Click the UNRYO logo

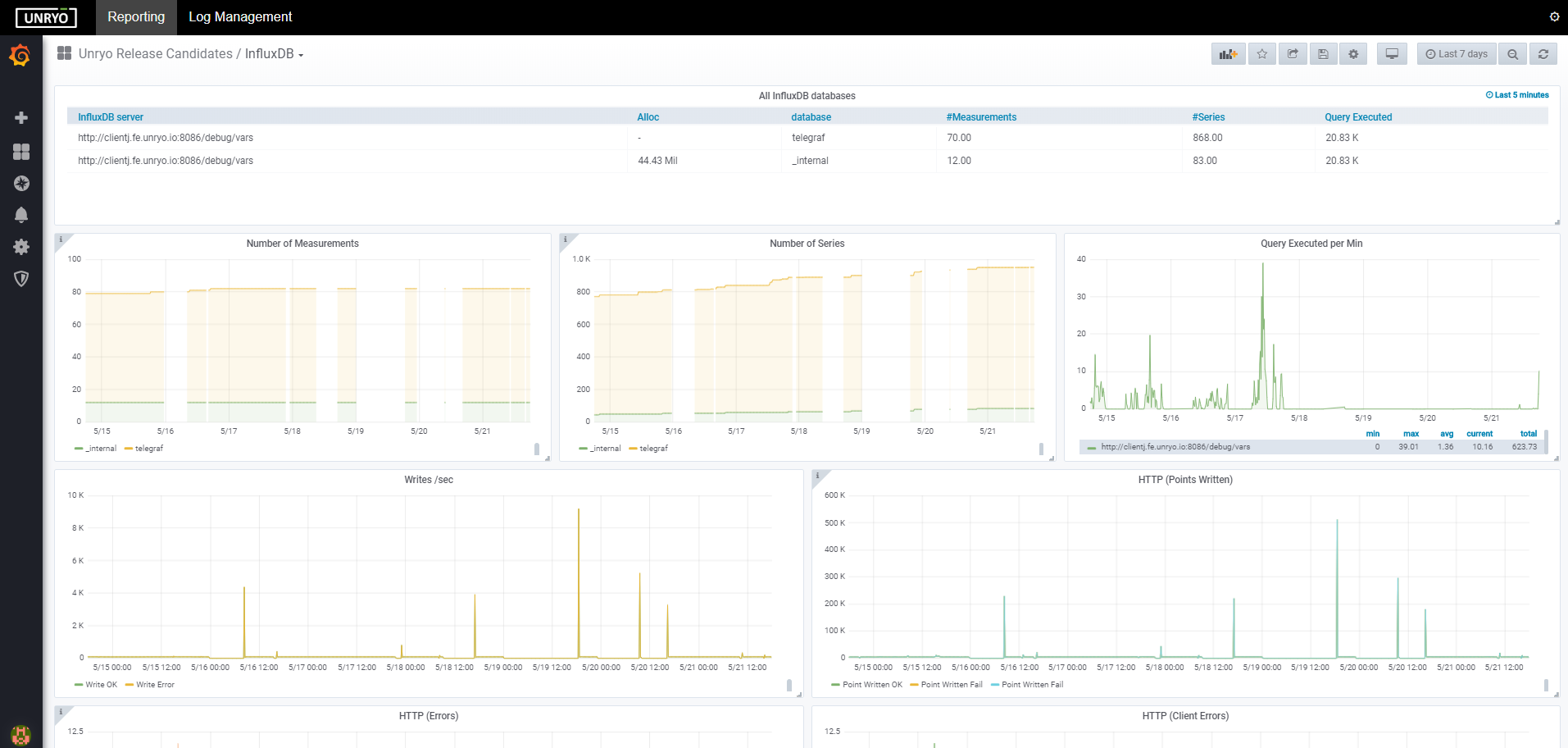46,17
